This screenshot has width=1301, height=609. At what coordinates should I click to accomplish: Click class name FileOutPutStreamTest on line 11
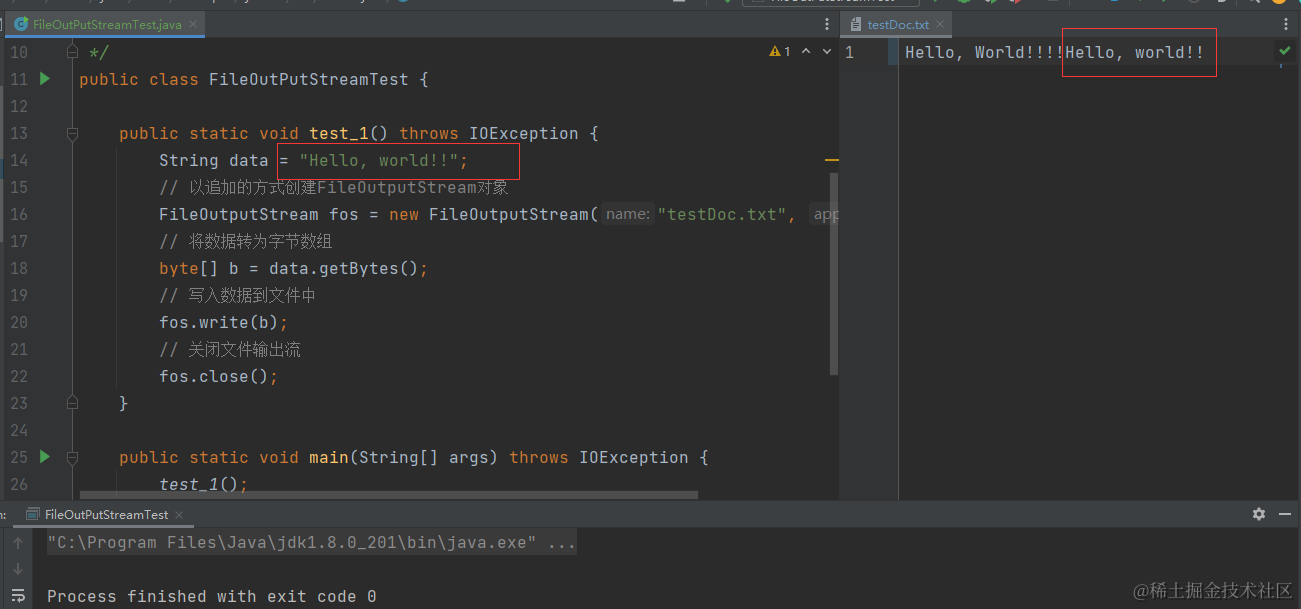point(308,79)
